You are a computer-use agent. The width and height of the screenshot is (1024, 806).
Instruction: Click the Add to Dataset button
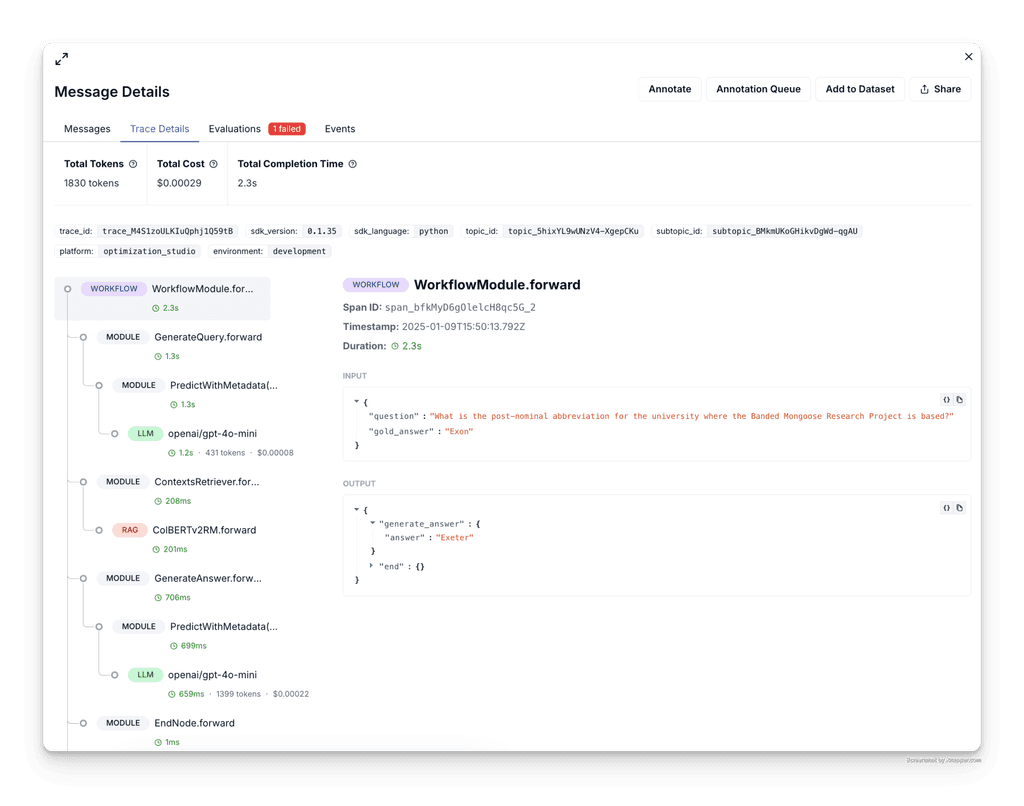pos(859,89)
